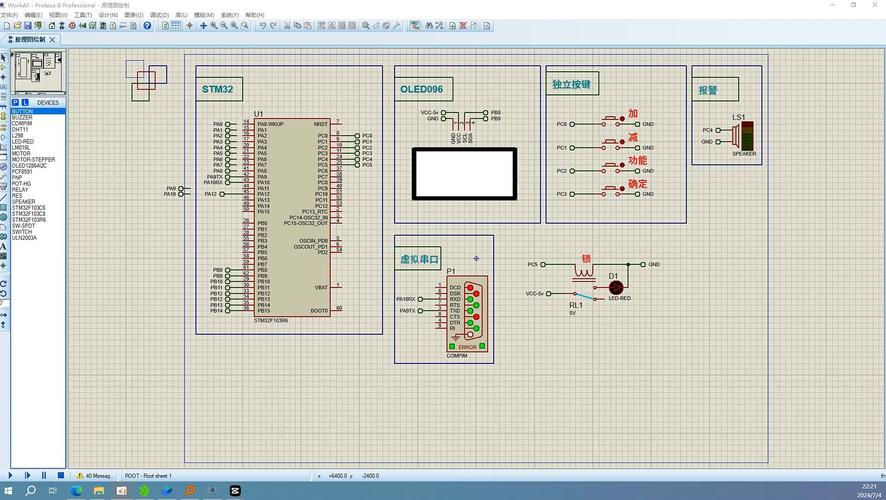Image resolution: width=886 pixels, height=500 pixels.
Task: Click the COMPIM P1 serial connector component
Action: [x=467, y=314]
